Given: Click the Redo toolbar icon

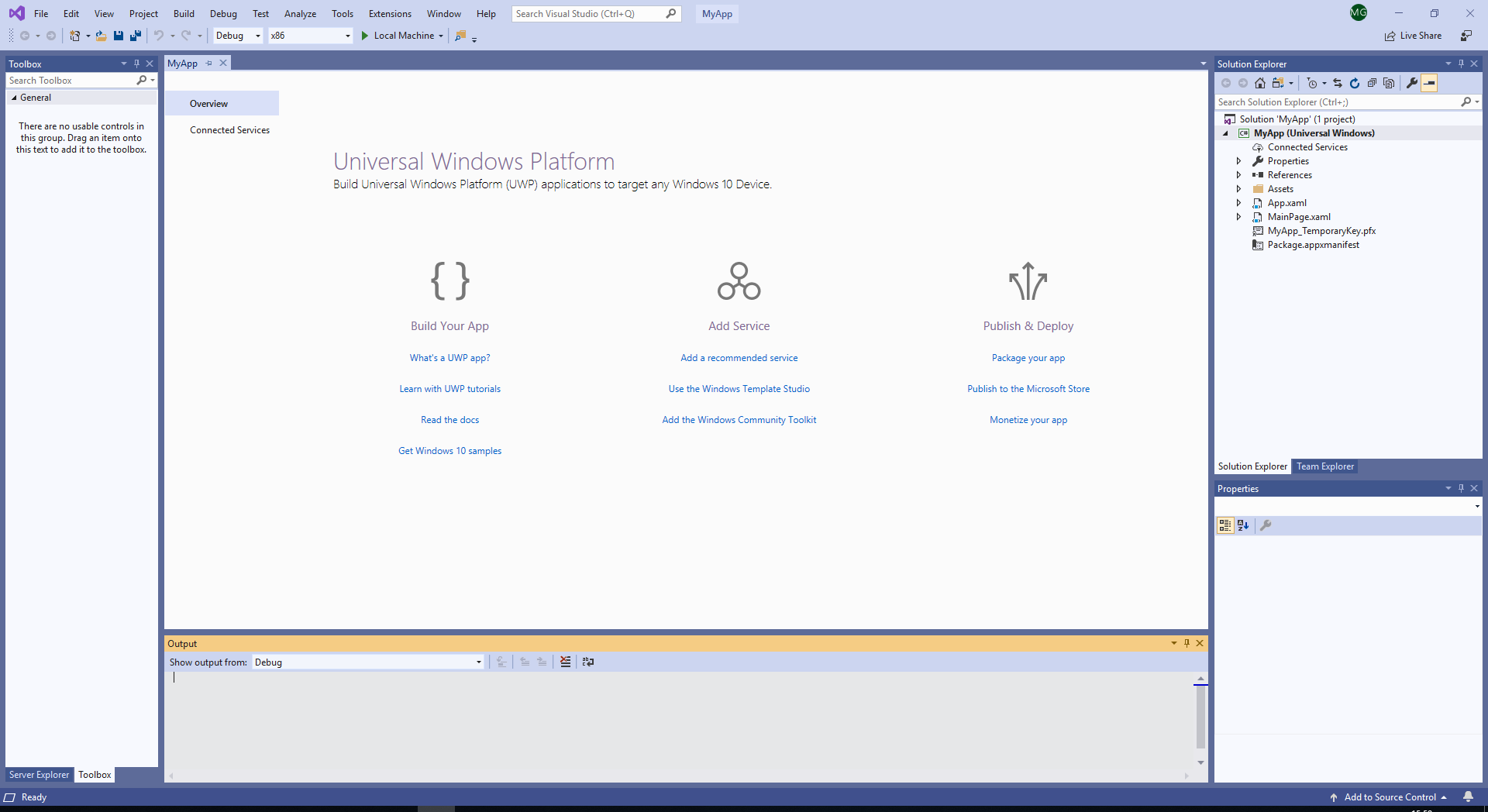Looking at the screenshot, I should [186, 36].
